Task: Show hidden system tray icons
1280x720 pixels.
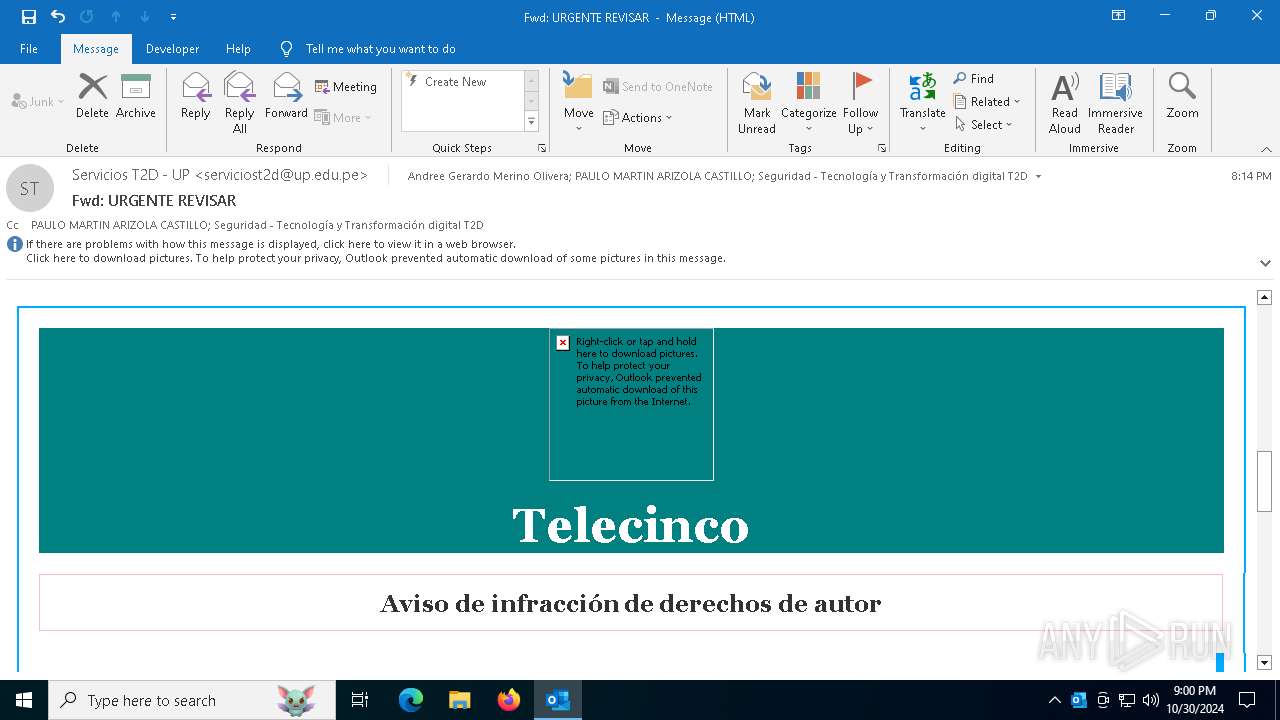Action: pos(1055,700)
